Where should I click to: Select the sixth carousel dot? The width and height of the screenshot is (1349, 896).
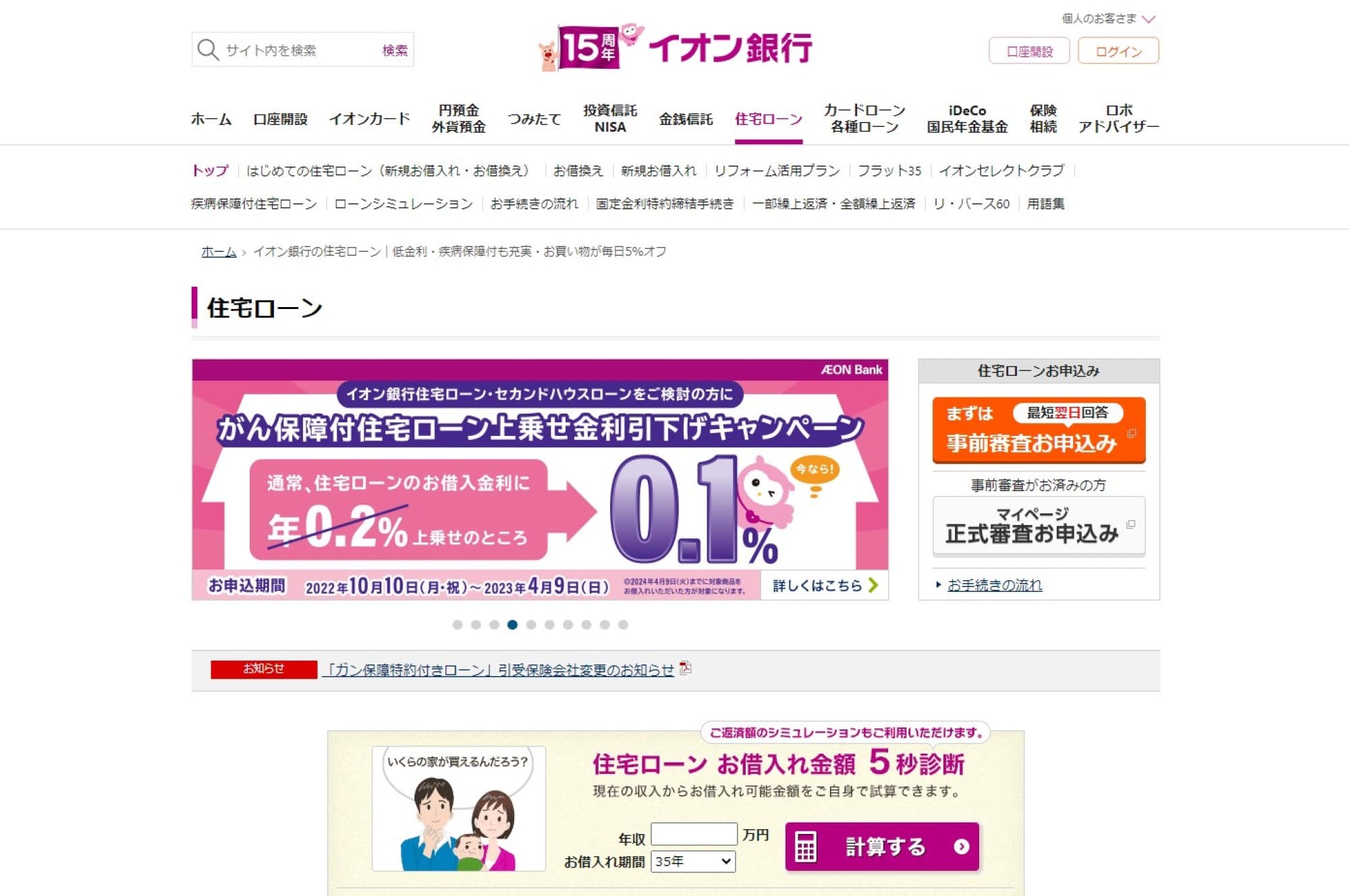(x=550, y=625)
